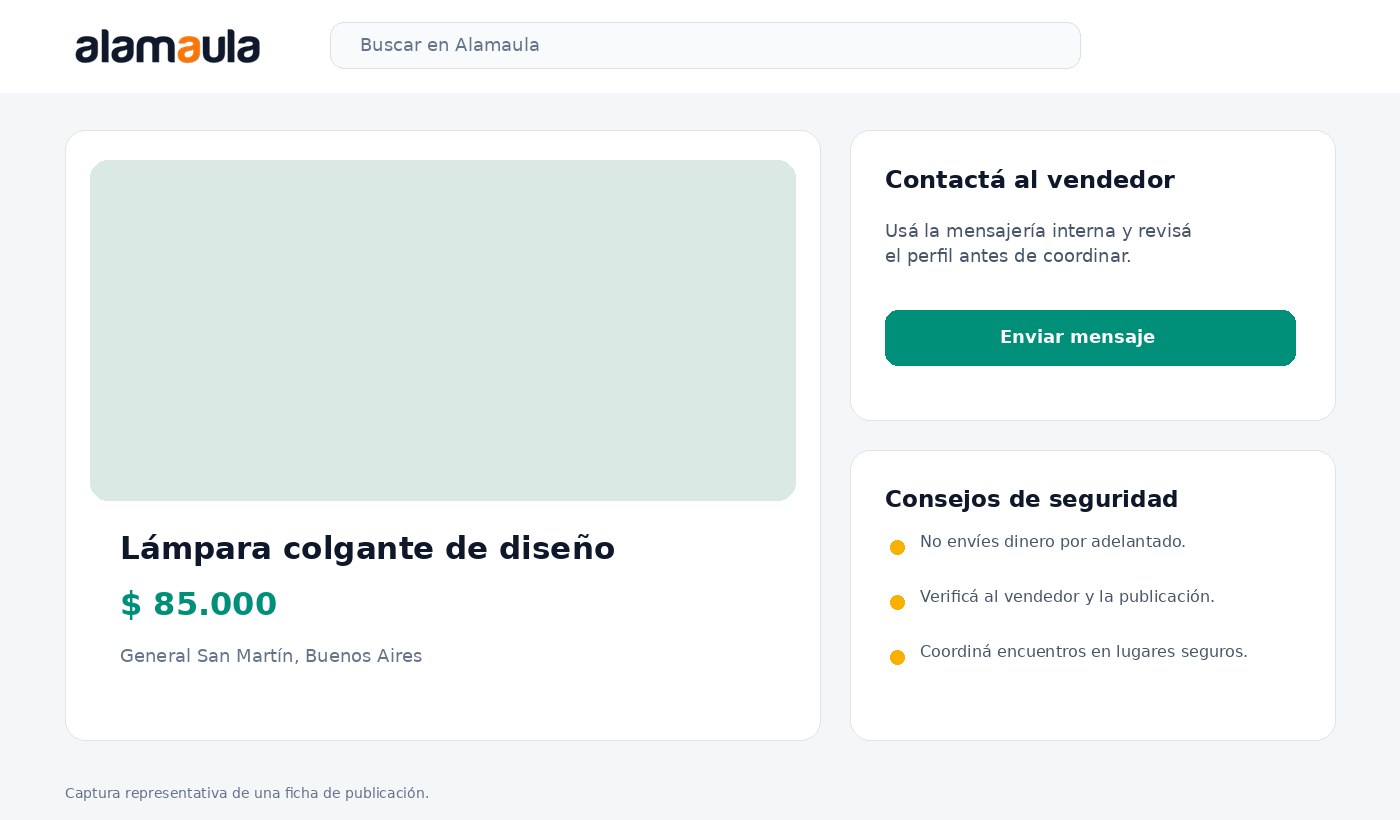Click the Consejos de seguridad heading
Screen dimensions: 1400x820
[1031, 499]
